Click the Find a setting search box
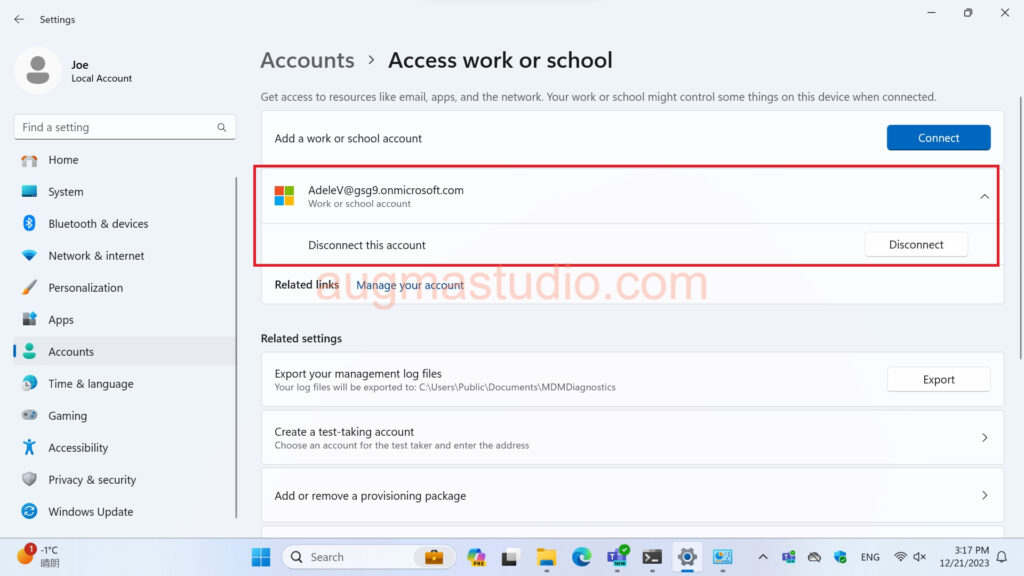 pos(115,127)
